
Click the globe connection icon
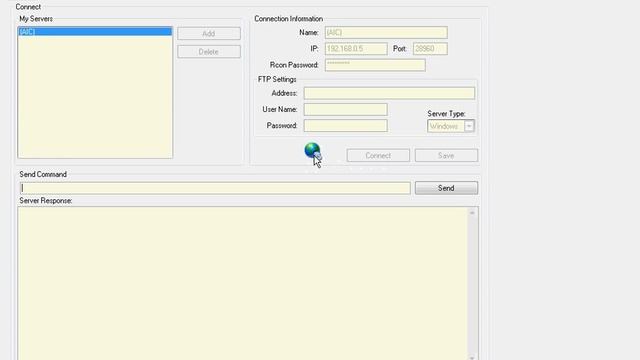point(312,151)
